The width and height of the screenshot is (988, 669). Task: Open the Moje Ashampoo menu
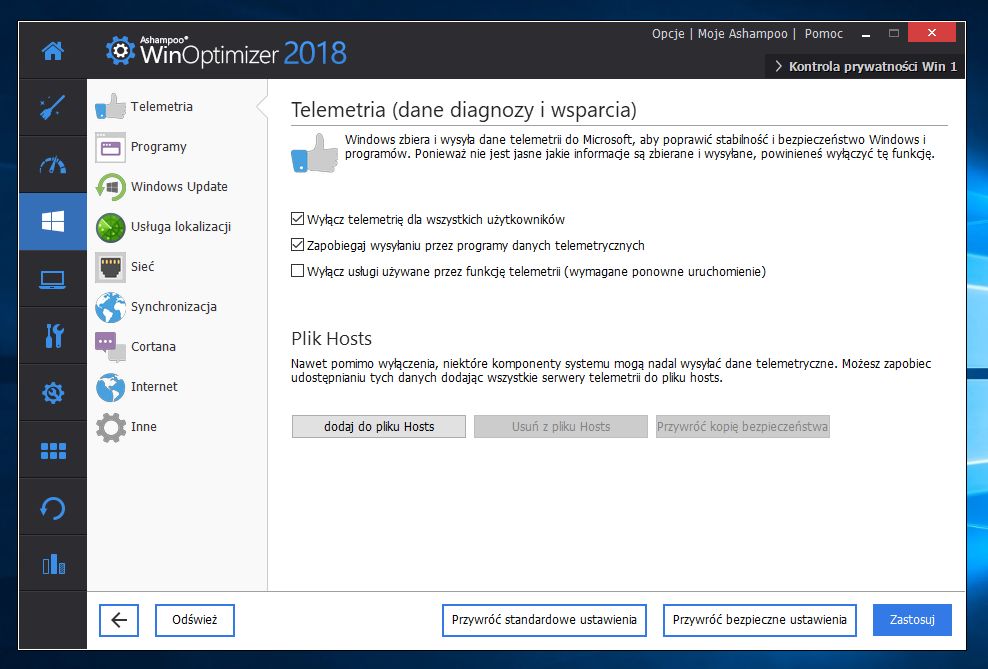(742, 33)
